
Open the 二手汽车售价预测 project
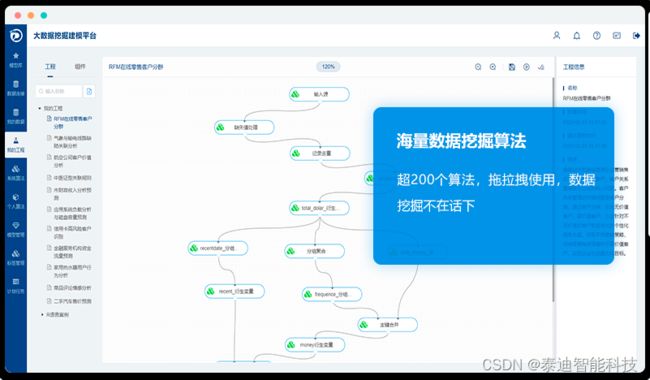(x=70, y=301)
